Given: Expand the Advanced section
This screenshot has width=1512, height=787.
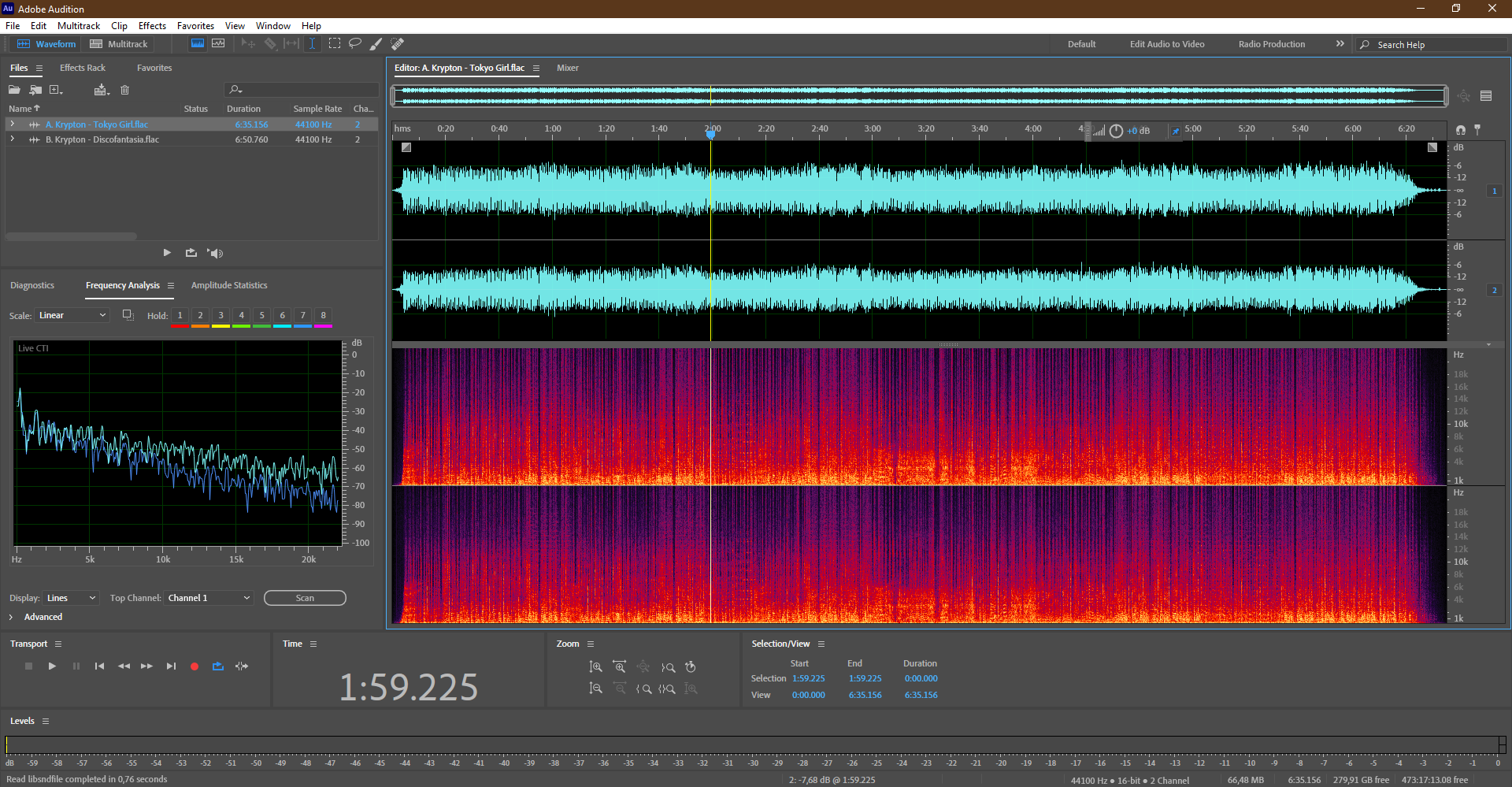Looking at the screenshot, I should pyautogui.click(x=11, y=617).
